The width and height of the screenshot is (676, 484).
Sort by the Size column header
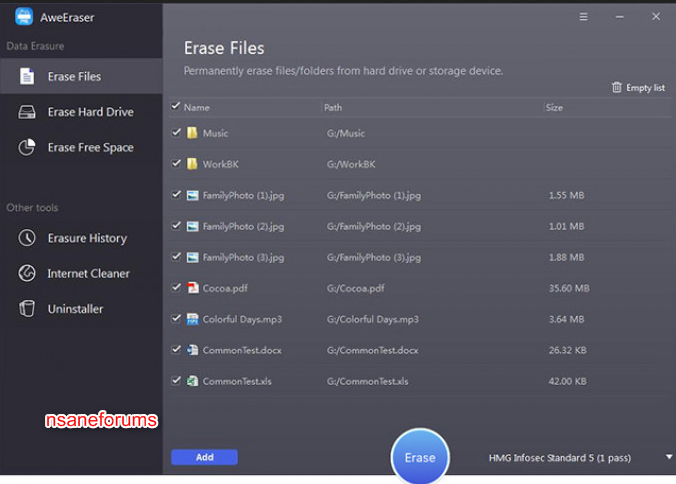[x=554, y=107]
